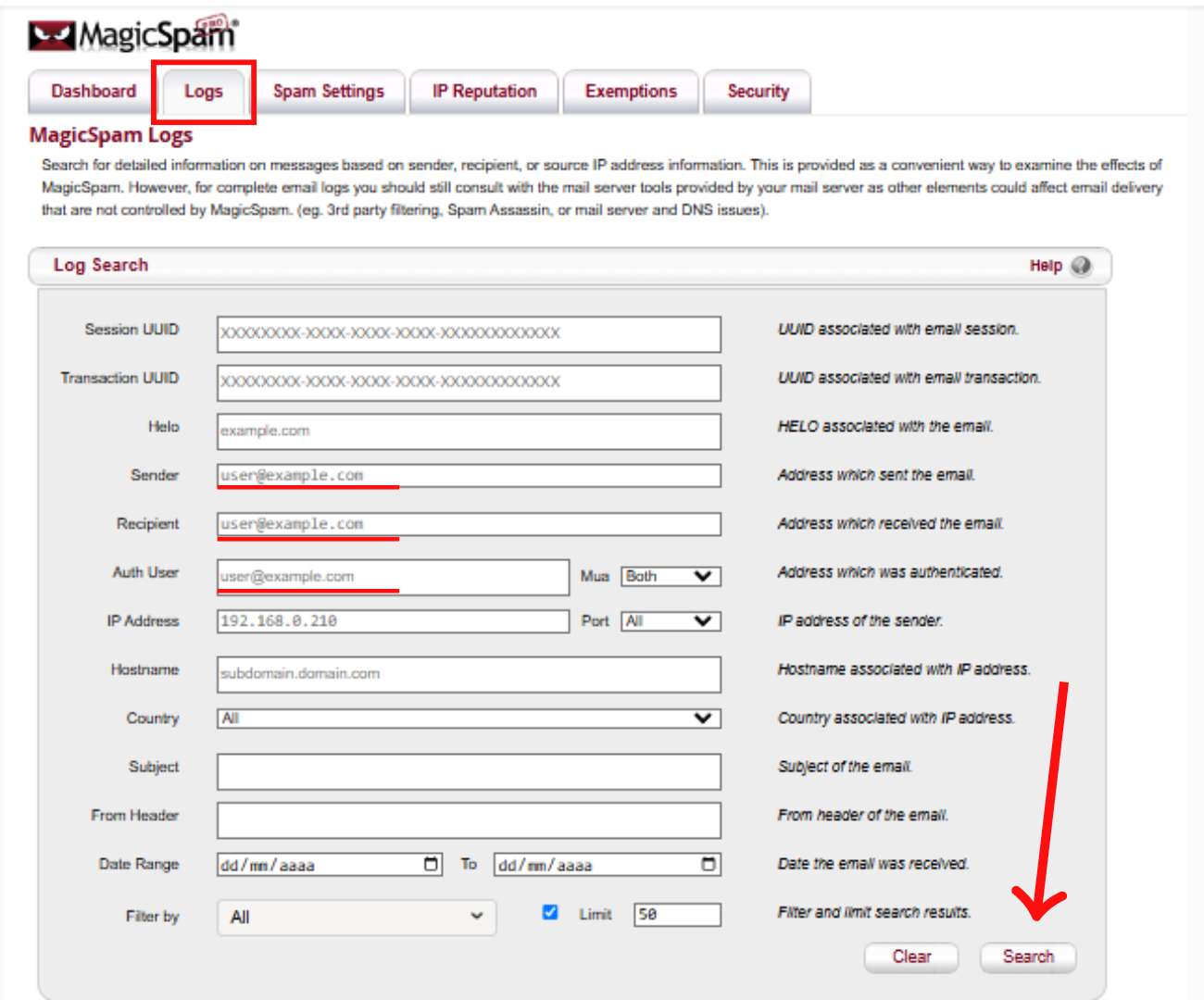The height and width of the screenshot is (1000, 1204).
Task: Open the Help link
Action: [x=1046, y=266]
